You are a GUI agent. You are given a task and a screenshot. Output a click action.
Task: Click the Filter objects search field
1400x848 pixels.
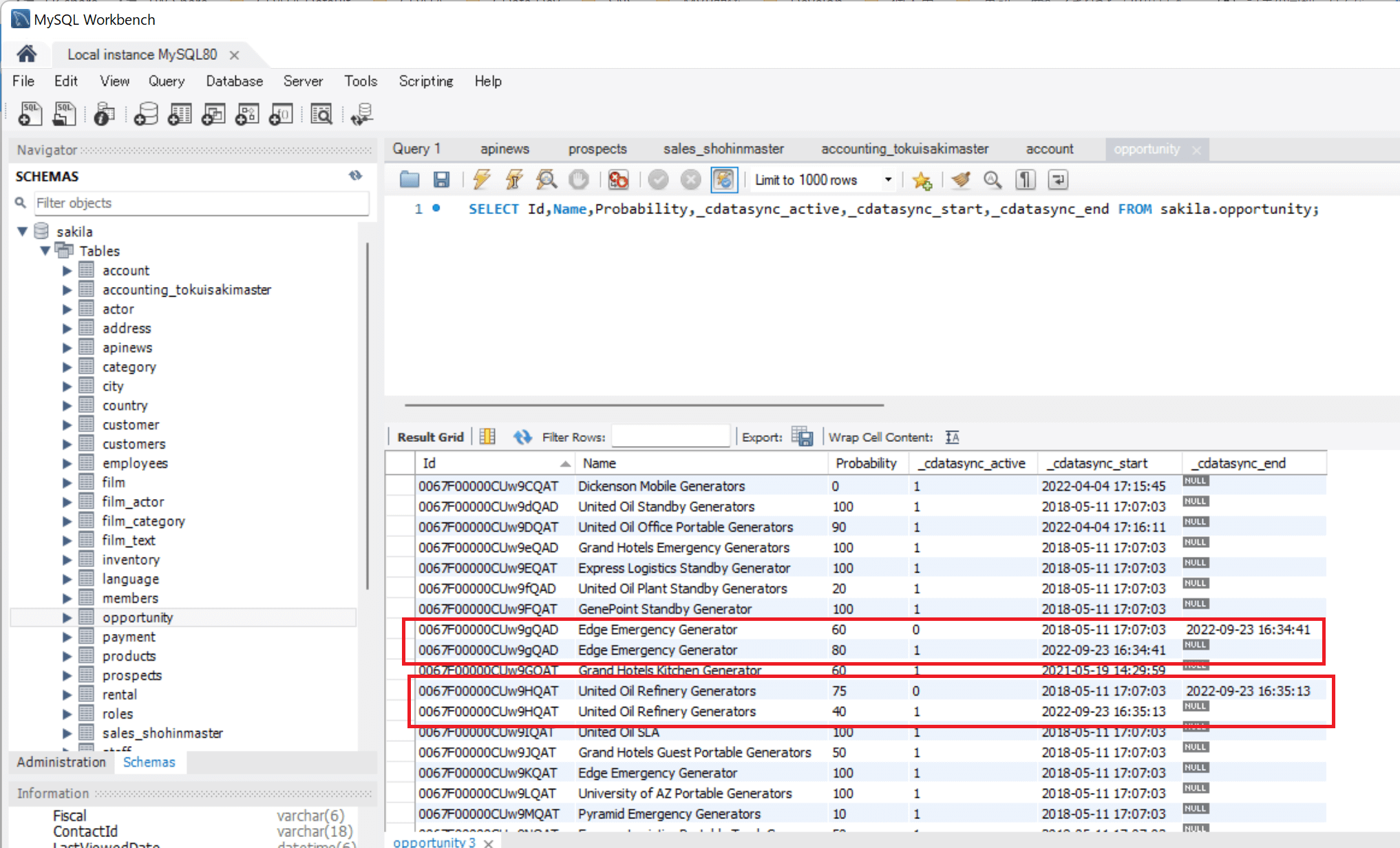pyautogui.click(x=201, y=203)
